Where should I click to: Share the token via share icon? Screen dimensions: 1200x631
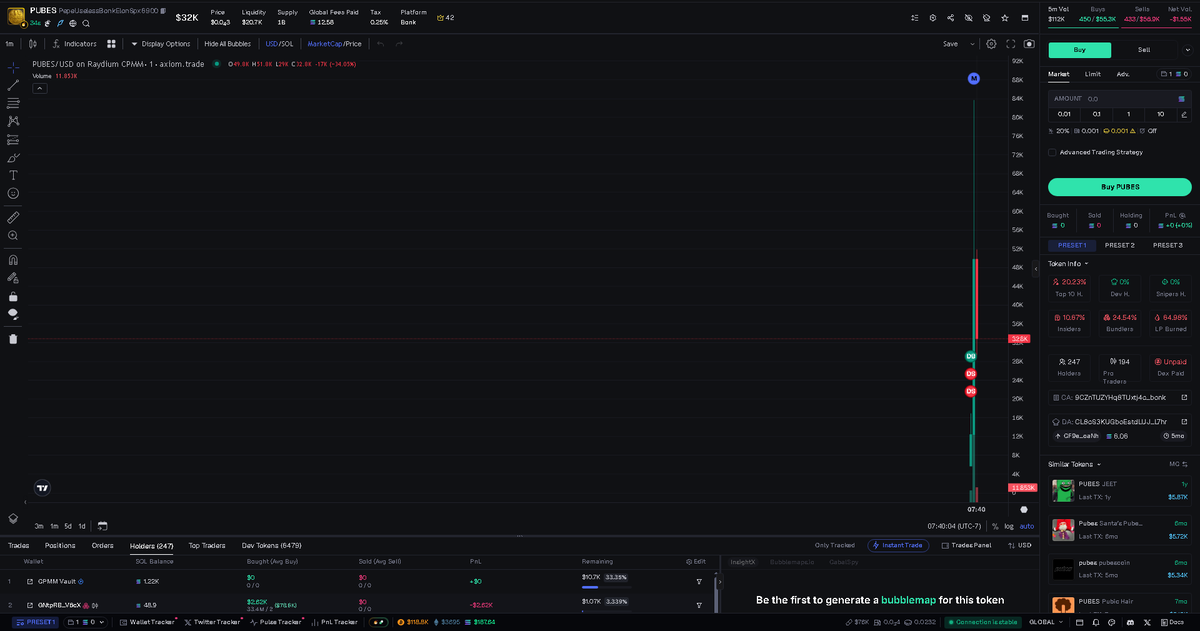click(x=950, y=18)
